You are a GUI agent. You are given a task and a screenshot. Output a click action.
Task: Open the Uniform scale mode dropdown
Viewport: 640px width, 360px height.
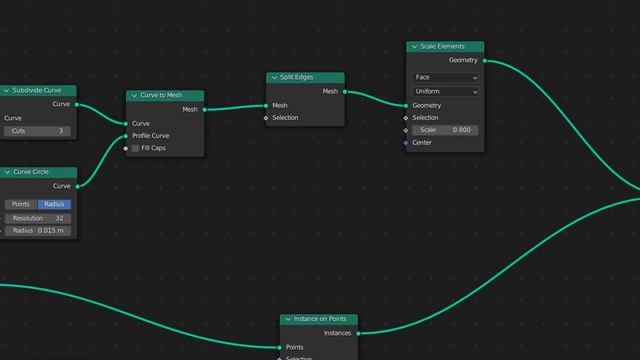click(x=445, y=91)
